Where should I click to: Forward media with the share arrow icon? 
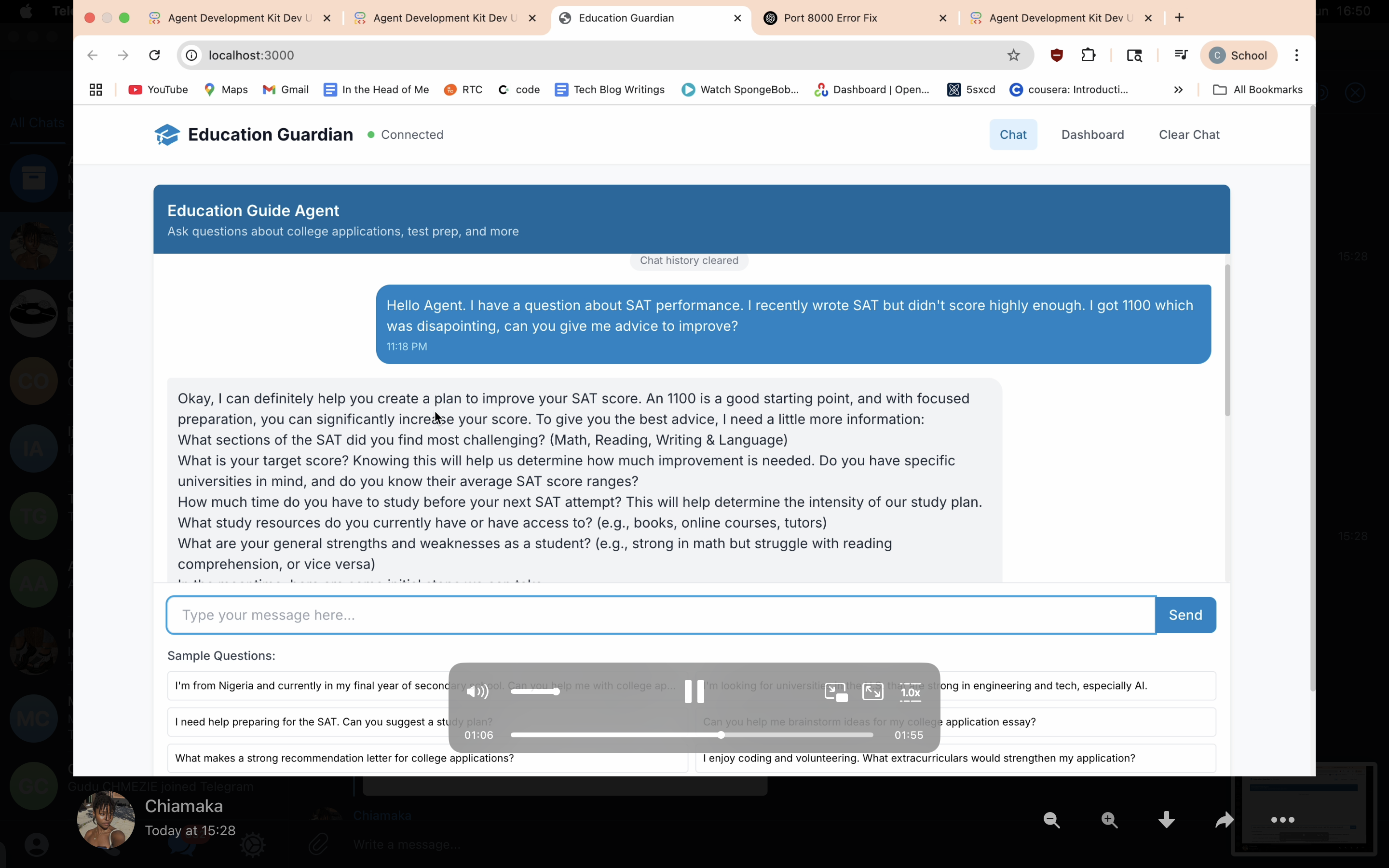coord(1224,820)
